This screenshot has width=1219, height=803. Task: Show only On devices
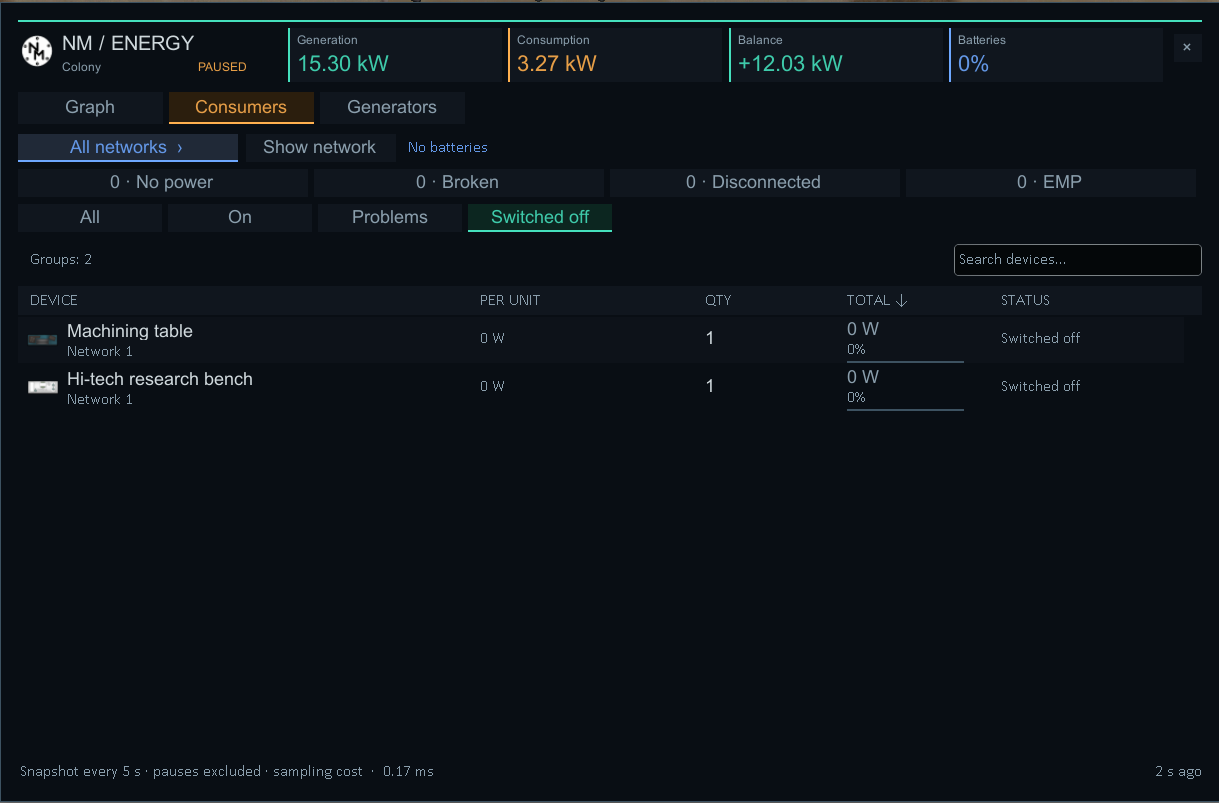[x=240, y=217]
